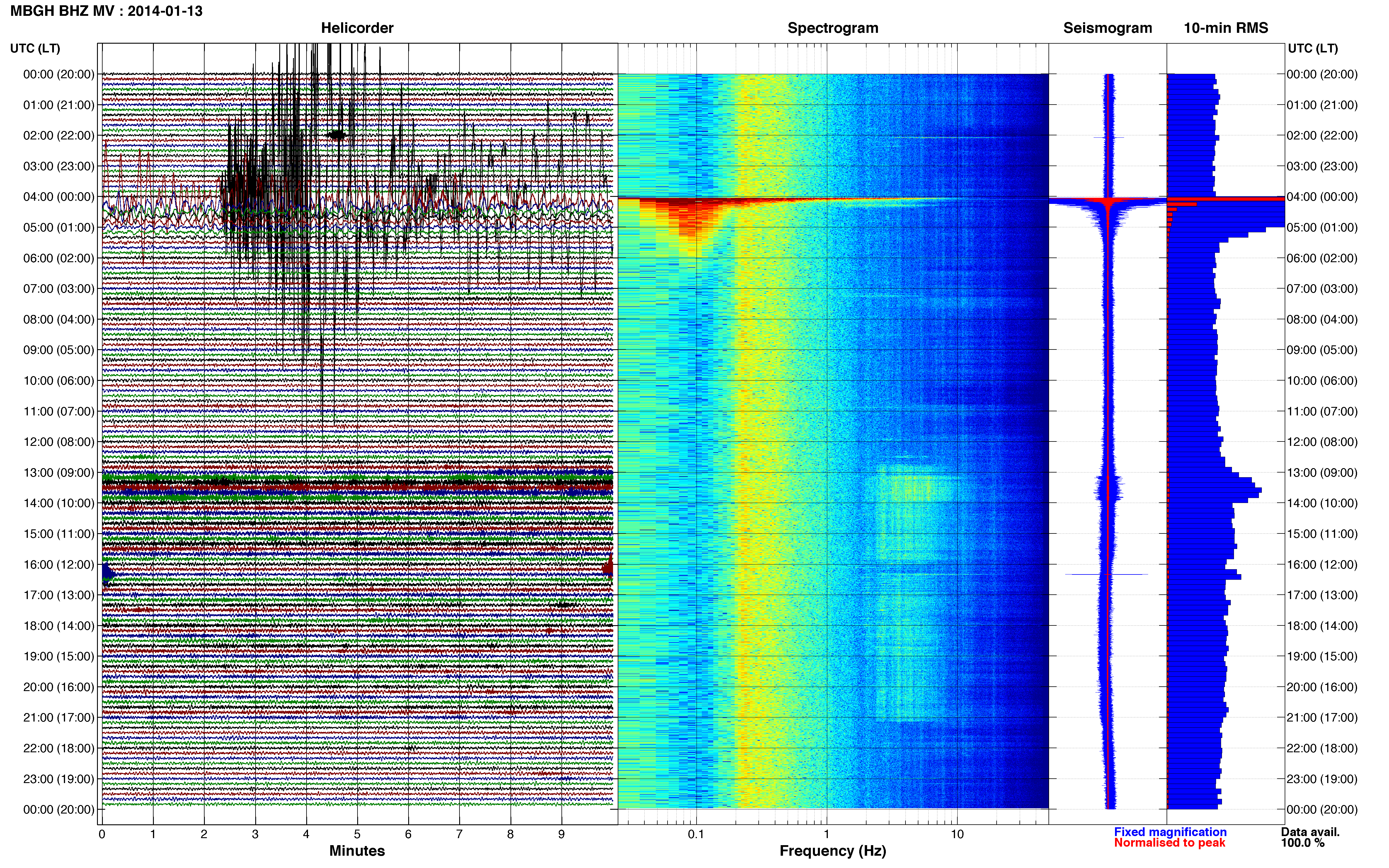
Task: Click the right '09:00 (05:00)' time label
Action: tap(1322, 349)
